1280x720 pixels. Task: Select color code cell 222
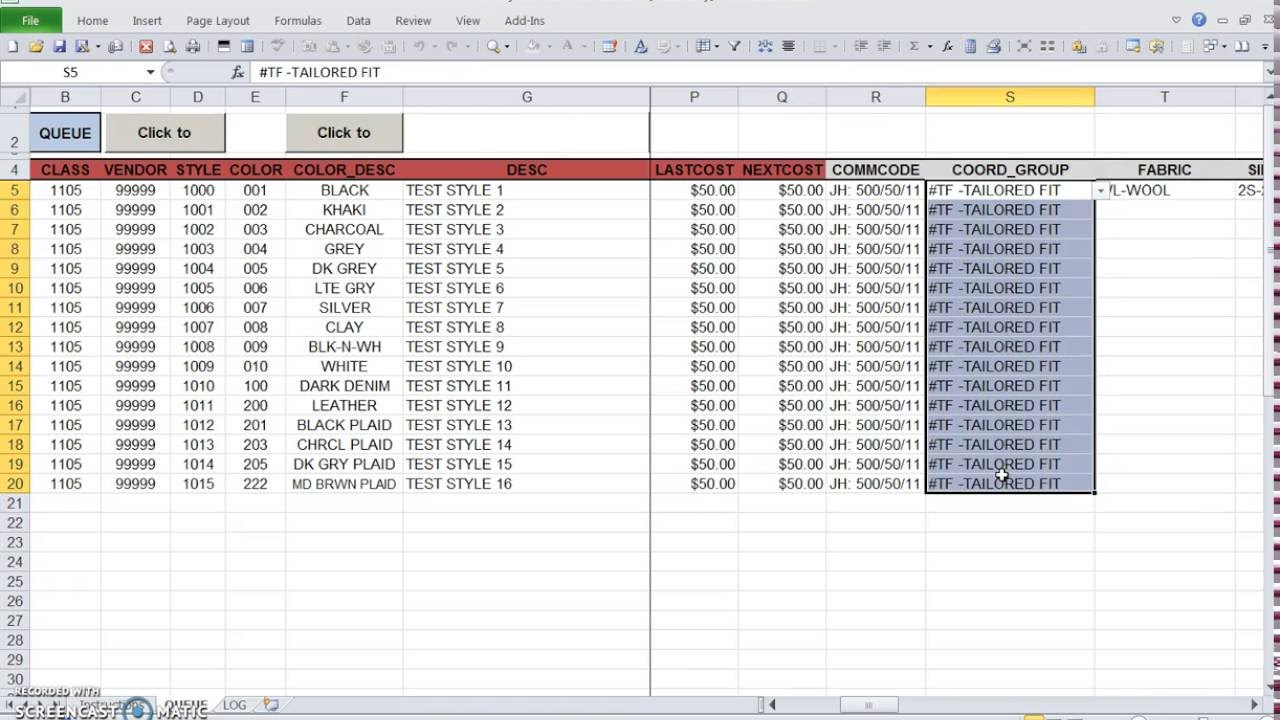[255, 483]
